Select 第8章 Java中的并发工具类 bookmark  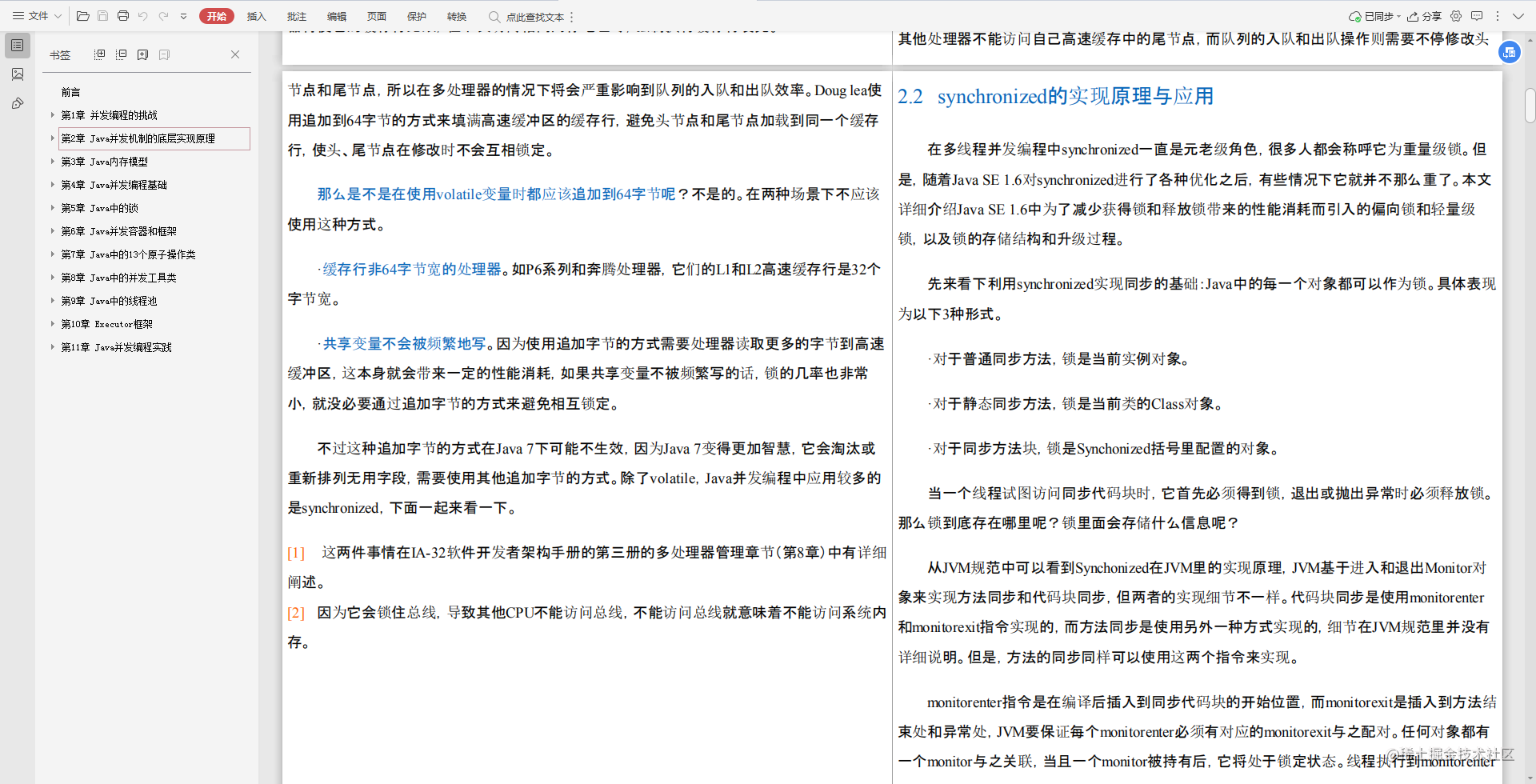(118, 278)
